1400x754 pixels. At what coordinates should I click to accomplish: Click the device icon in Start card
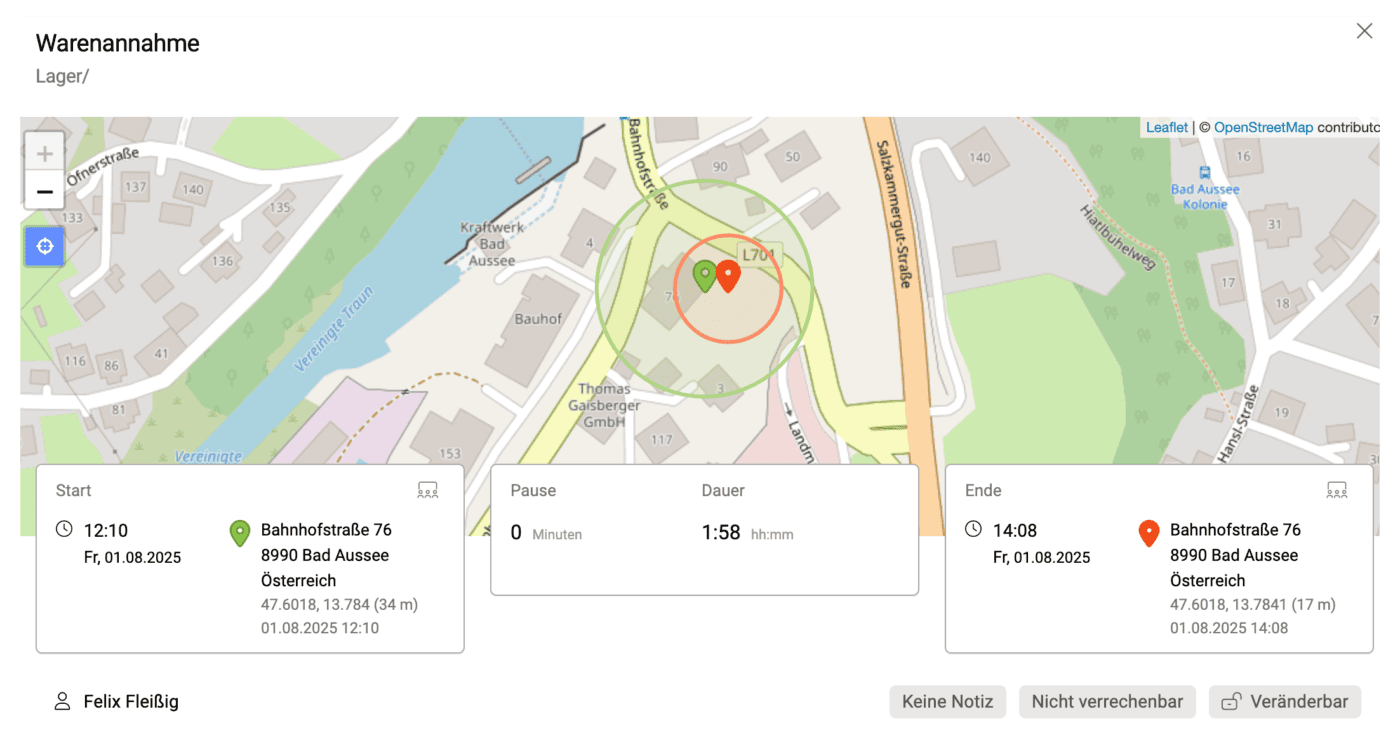[428, 490]
